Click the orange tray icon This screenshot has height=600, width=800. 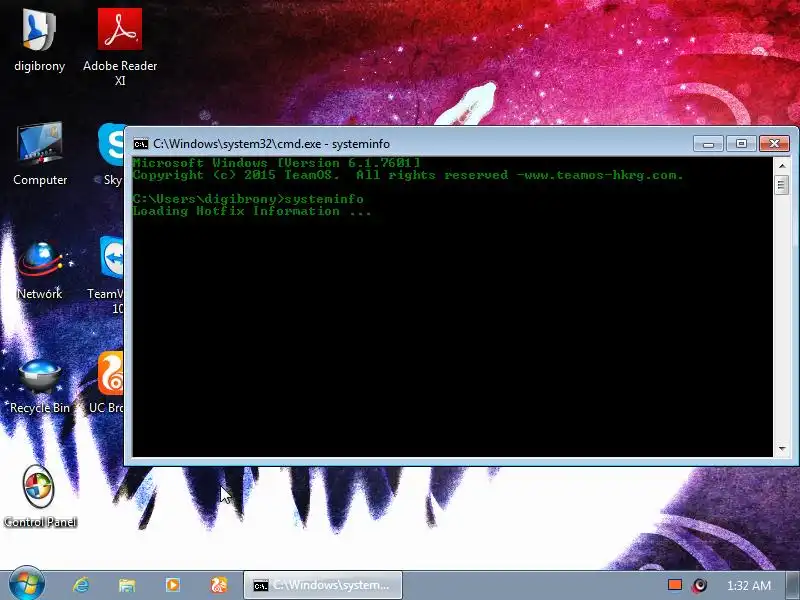(x=675, y=585)
